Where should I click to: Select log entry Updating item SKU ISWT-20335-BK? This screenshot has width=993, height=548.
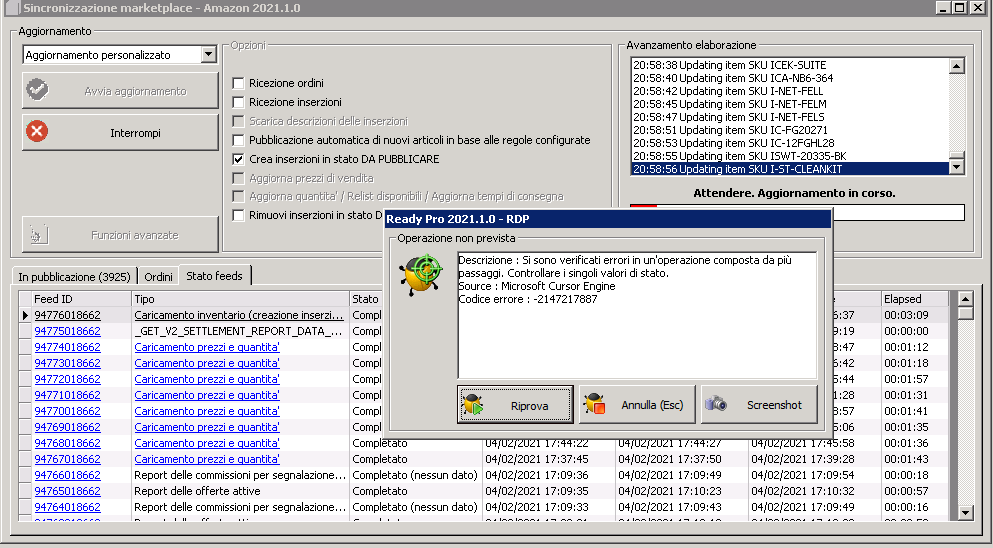click(790, 156)
